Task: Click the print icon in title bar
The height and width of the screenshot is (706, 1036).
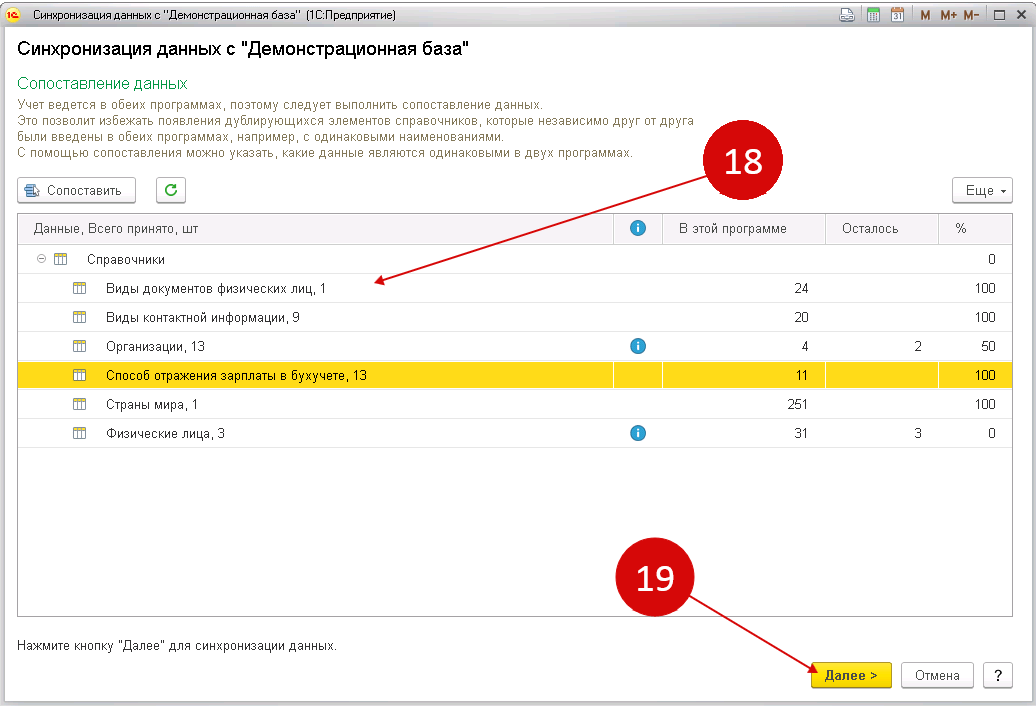Action: point(846,15)
